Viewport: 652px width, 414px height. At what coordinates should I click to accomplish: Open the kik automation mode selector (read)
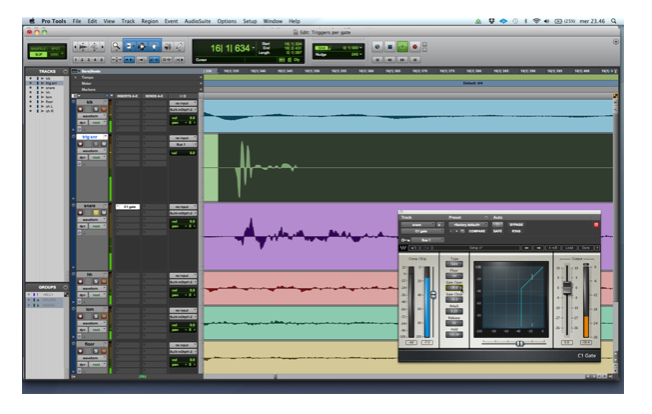(98, 123)
